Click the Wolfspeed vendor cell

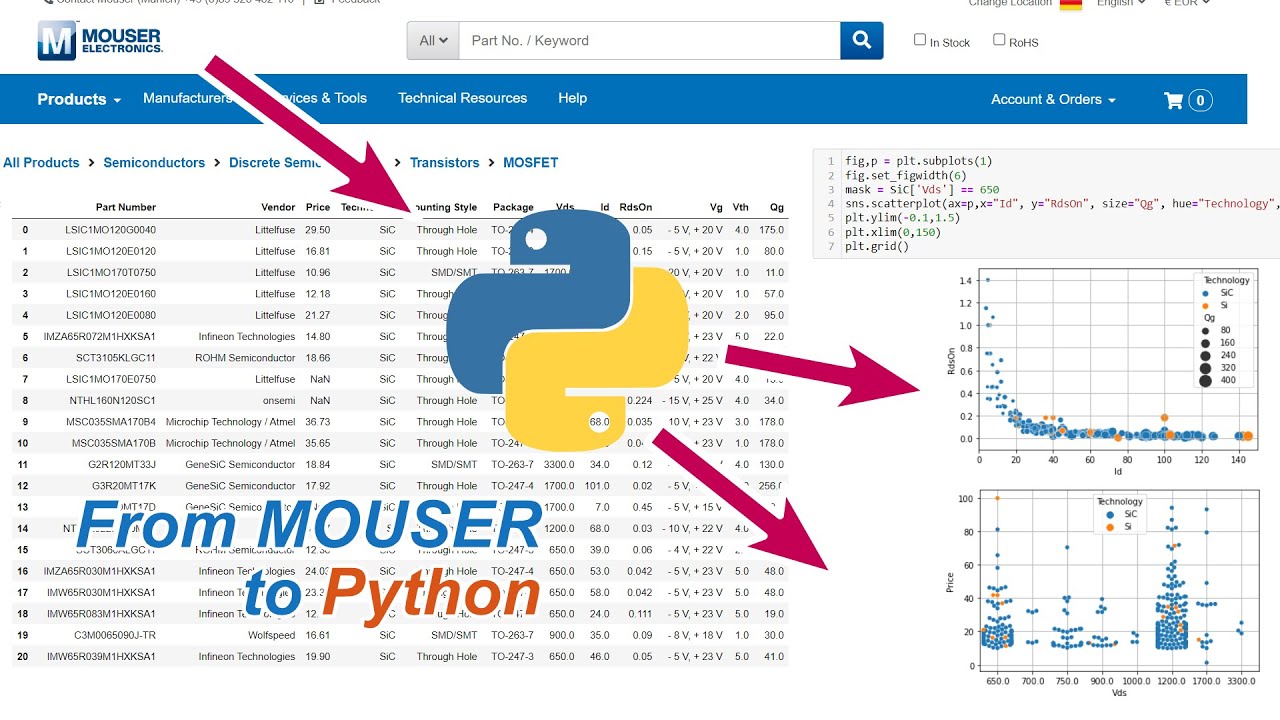272,635
